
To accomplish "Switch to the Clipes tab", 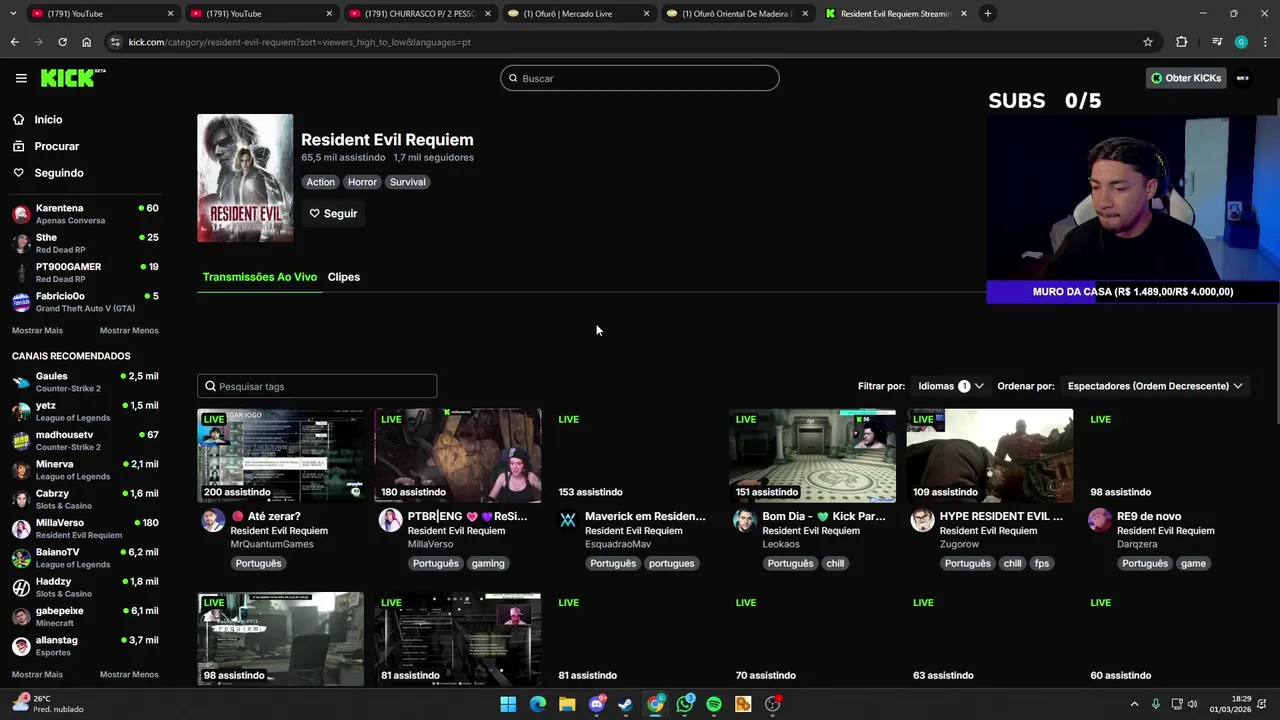I will [x=344, y=277].
